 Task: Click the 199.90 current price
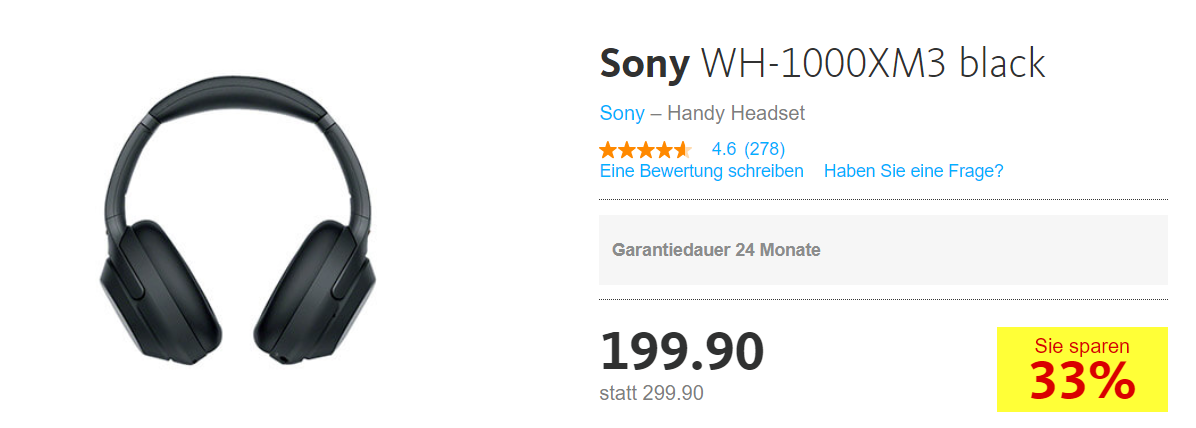tap(682, 351)
